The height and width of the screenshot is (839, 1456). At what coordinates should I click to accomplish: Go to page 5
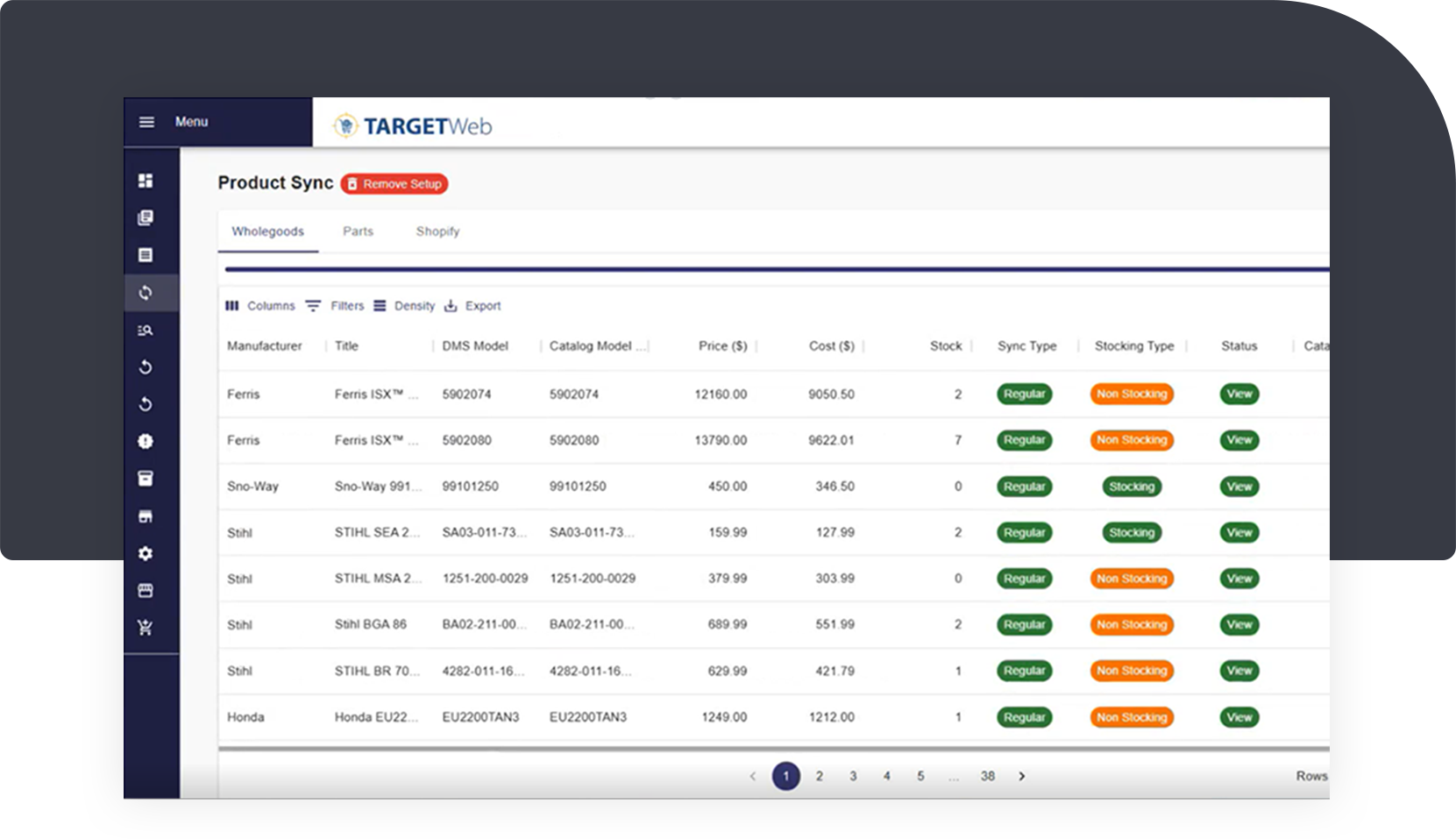920,777
